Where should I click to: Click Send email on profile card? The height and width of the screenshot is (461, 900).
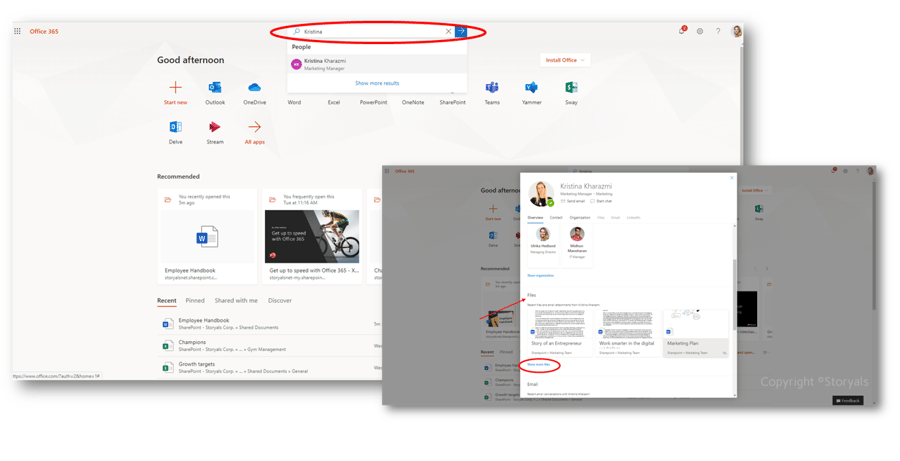(x=573, y=202)
